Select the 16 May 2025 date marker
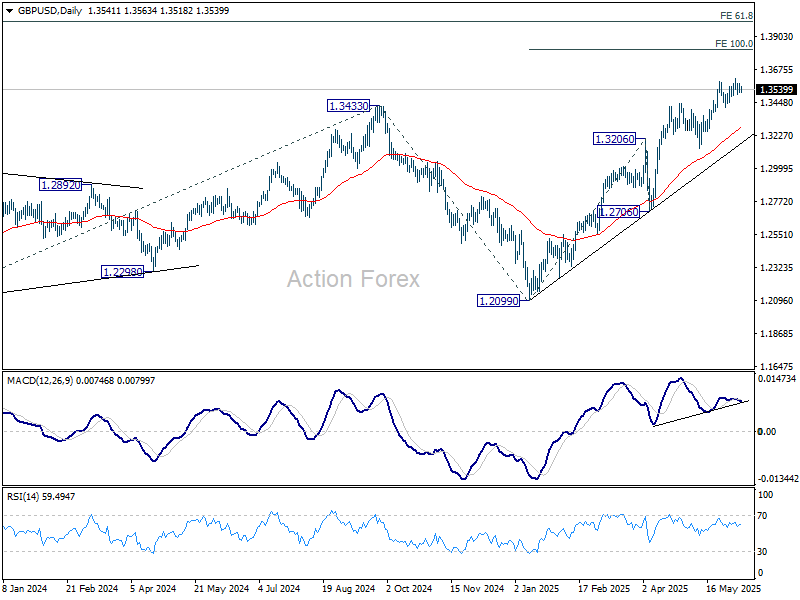This screenshot has height=600, width=800. 728,591
